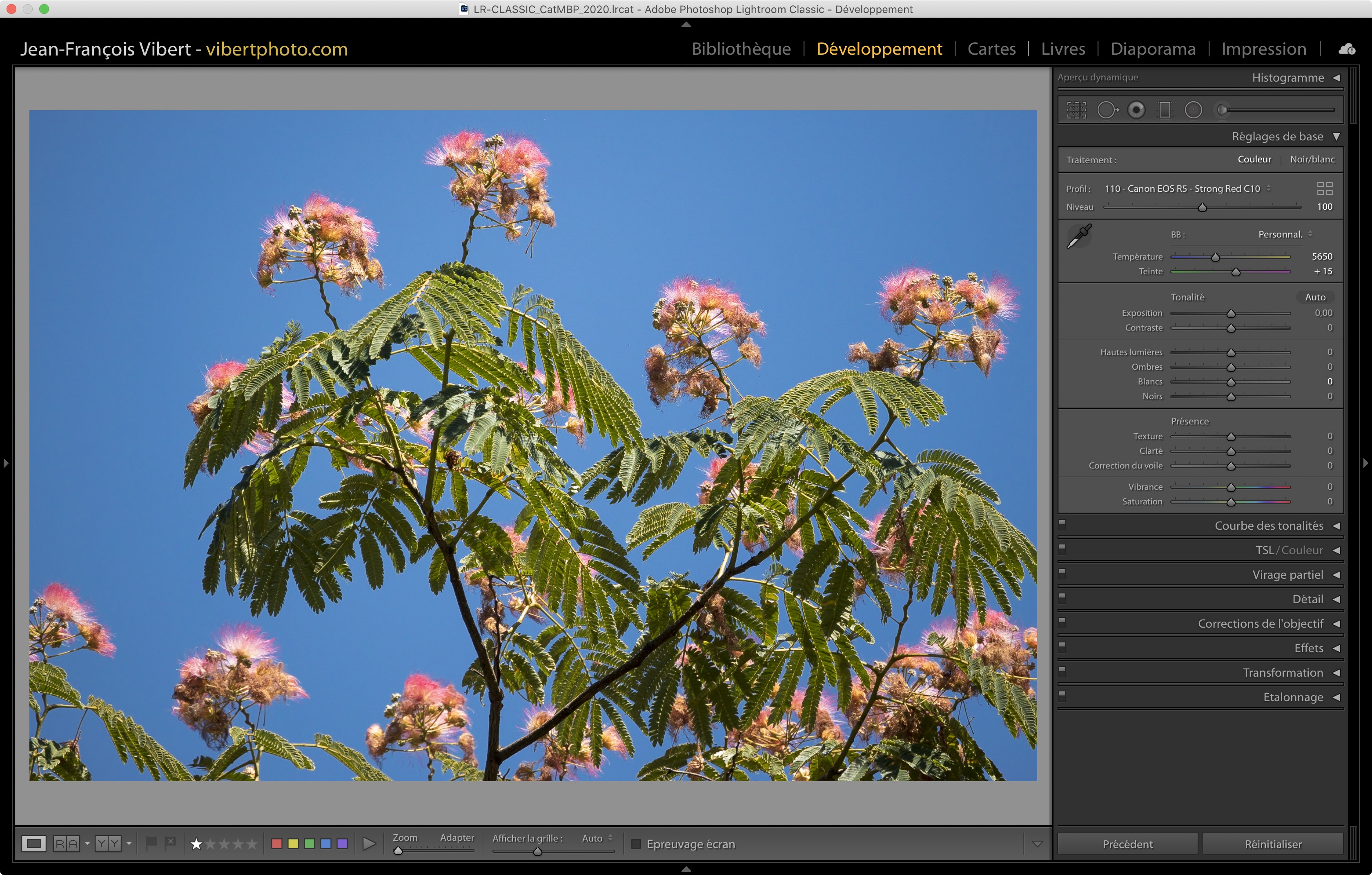Select the radial filter tool
Image resolution: width=1372 pixels, height=875 pixels.
[1193, 110]
